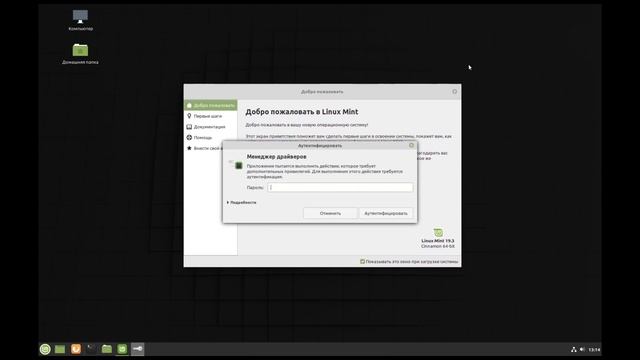Screen dimensions: 640x360
Task: Open the network tray icon
Action: coord(573,349)
